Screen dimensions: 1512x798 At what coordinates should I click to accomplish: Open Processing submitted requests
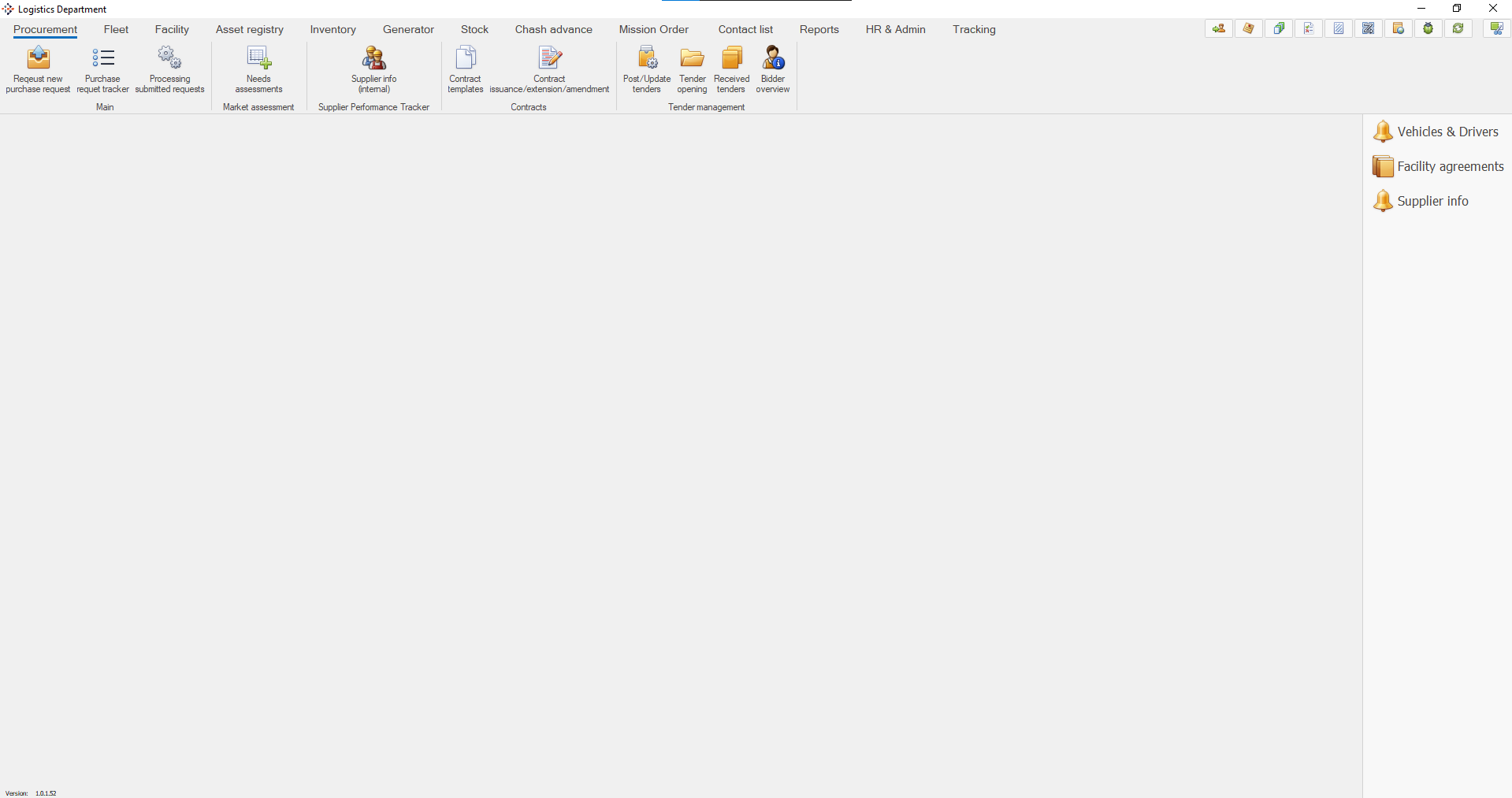click(169, 59)
